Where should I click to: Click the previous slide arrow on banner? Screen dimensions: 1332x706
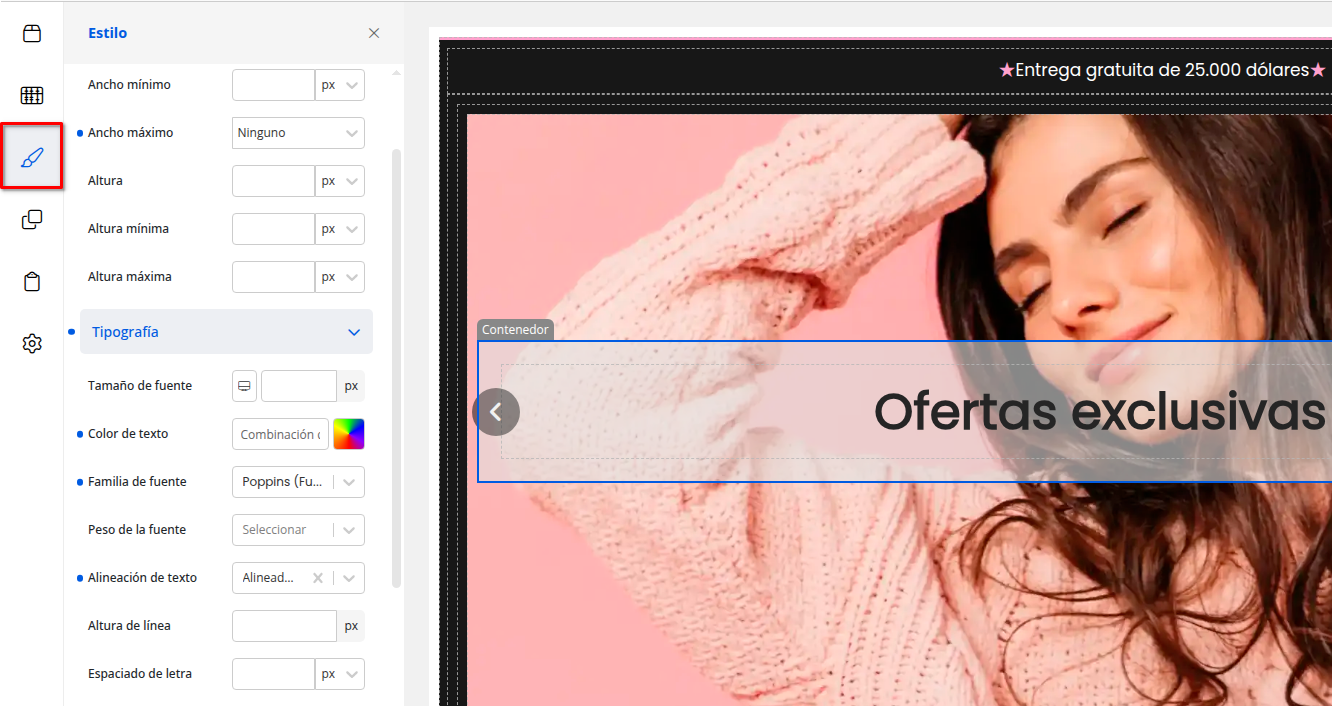click(496, 412)
